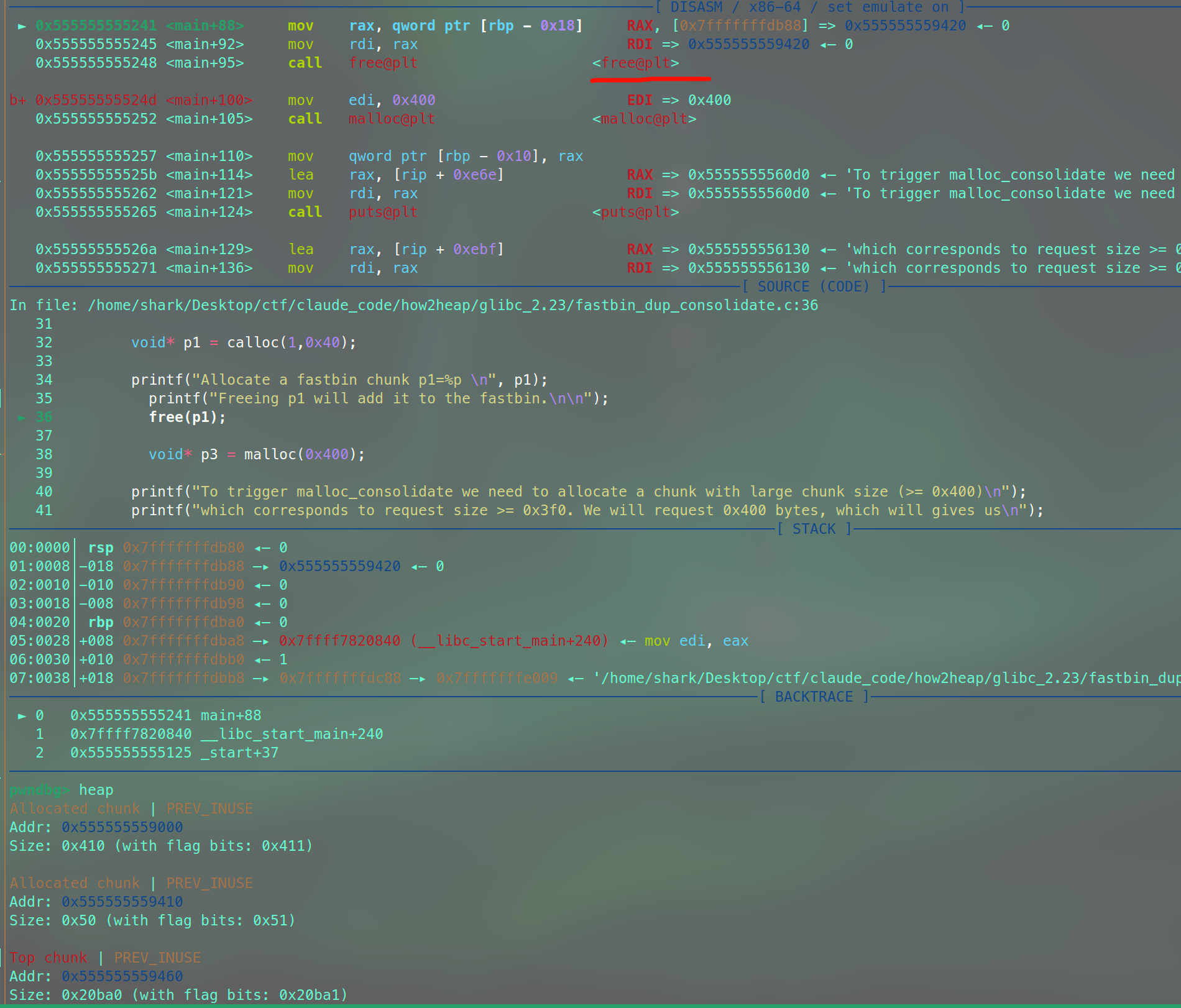Click the heap command at pwndbg prompt
1181x1008 pixels.
[96, 790]
